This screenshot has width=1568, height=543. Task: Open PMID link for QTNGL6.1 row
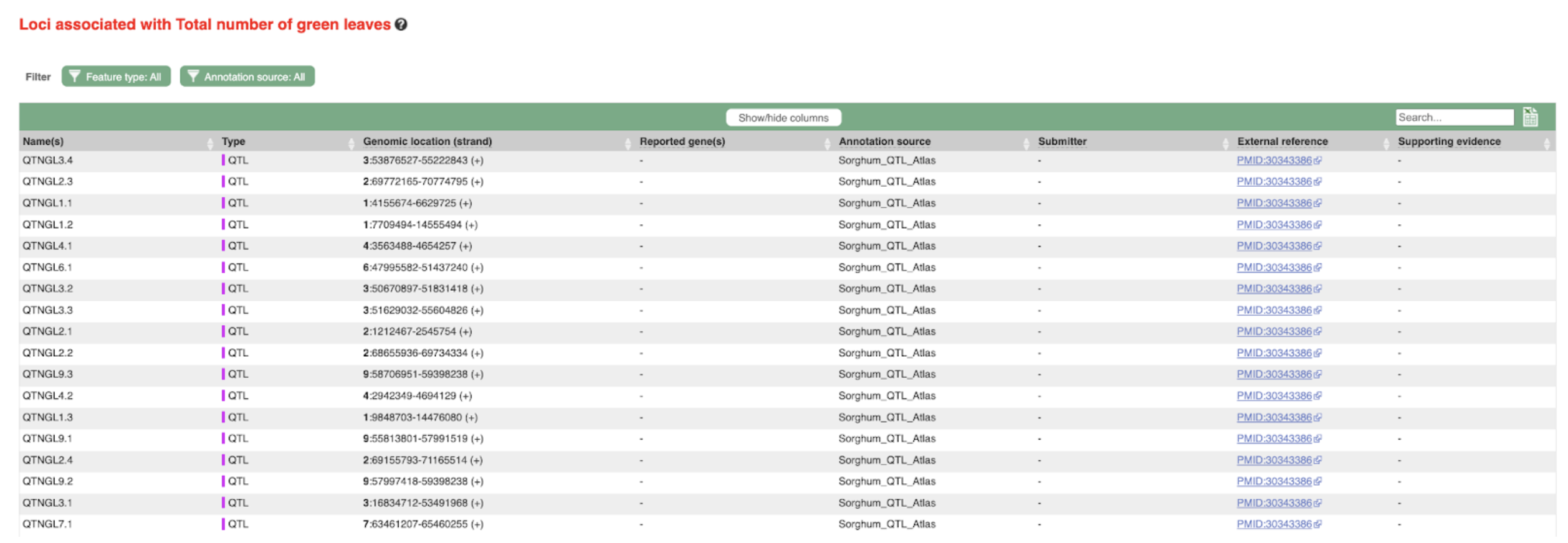[1274, 268]
